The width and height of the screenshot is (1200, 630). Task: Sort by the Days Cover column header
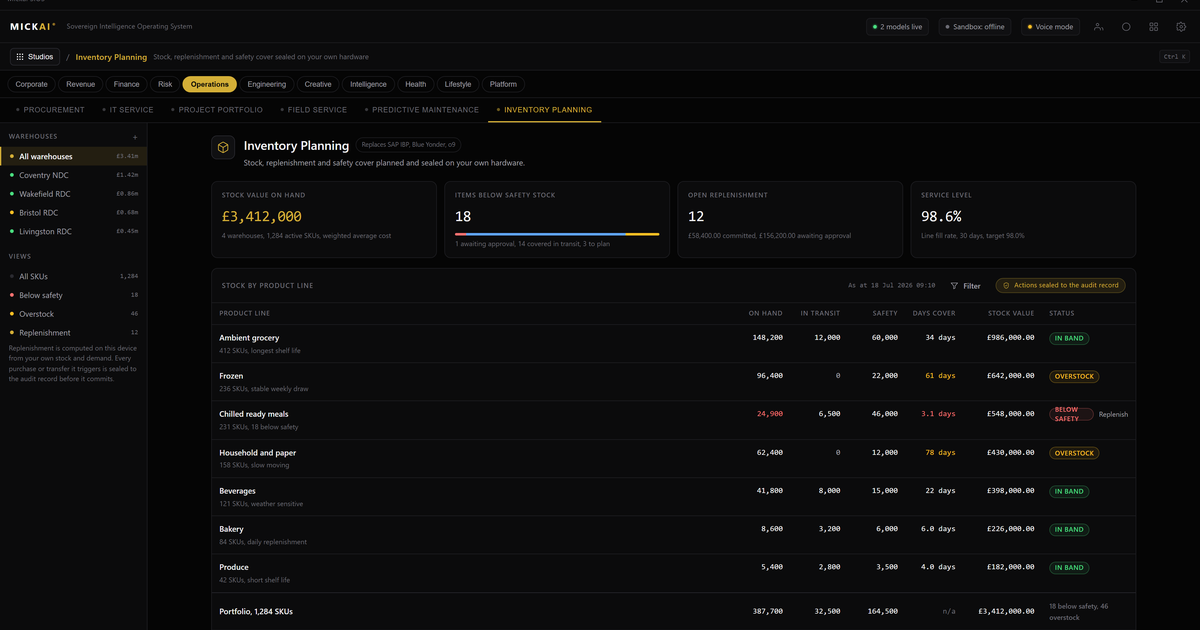point(934,313)
